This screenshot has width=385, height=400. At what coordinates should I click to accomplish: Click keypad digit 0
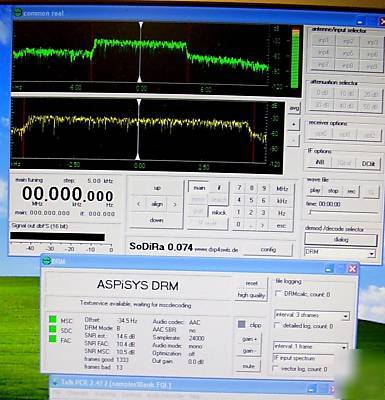pyautogui.click(x=238, y=224)
